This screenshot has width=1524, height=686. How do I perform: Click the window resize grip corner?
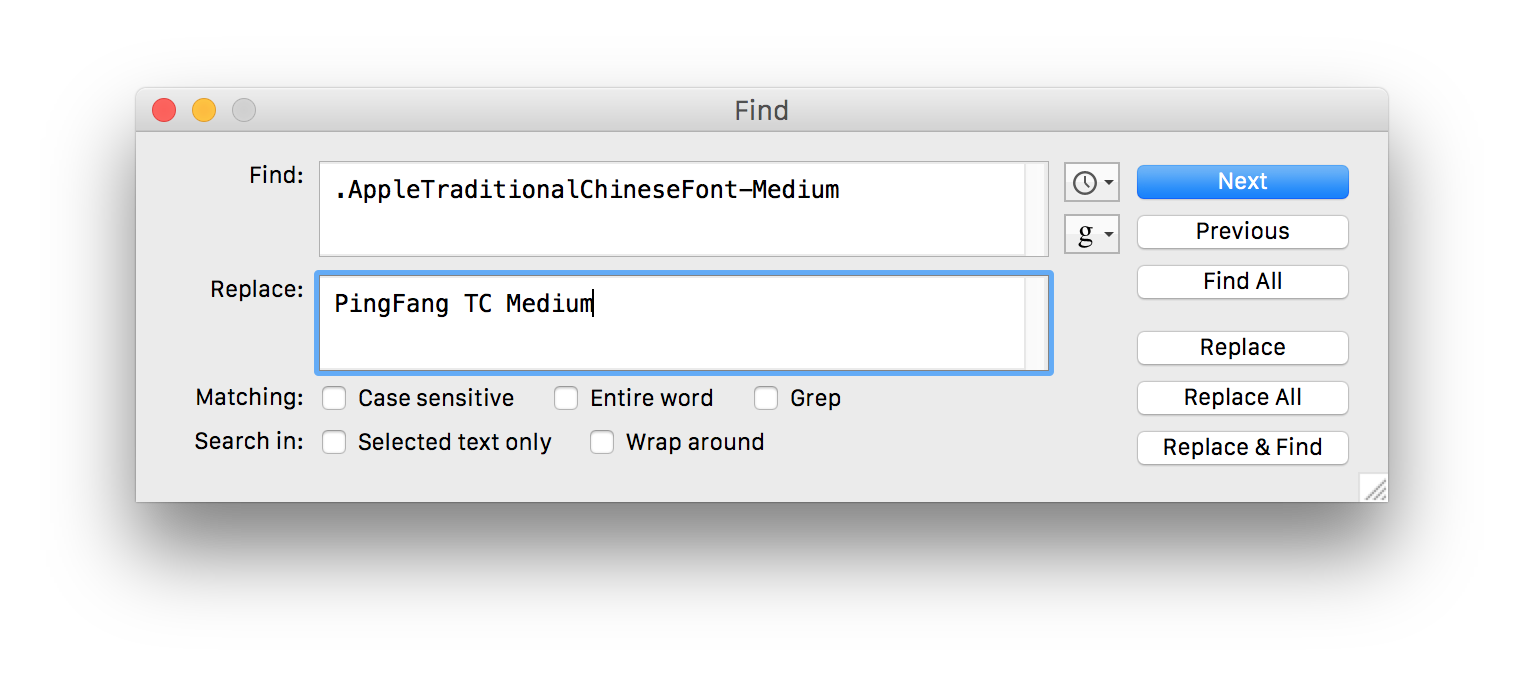[x=1375, y=489]
